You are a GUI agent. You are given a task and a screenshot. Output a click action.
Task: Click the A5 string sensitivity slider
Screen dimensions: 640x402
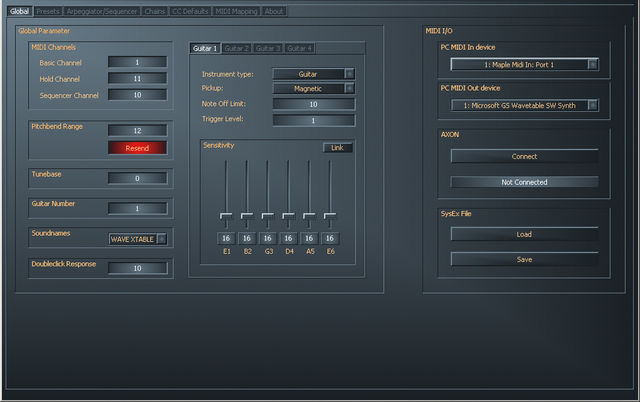click(x=309, y=215)
